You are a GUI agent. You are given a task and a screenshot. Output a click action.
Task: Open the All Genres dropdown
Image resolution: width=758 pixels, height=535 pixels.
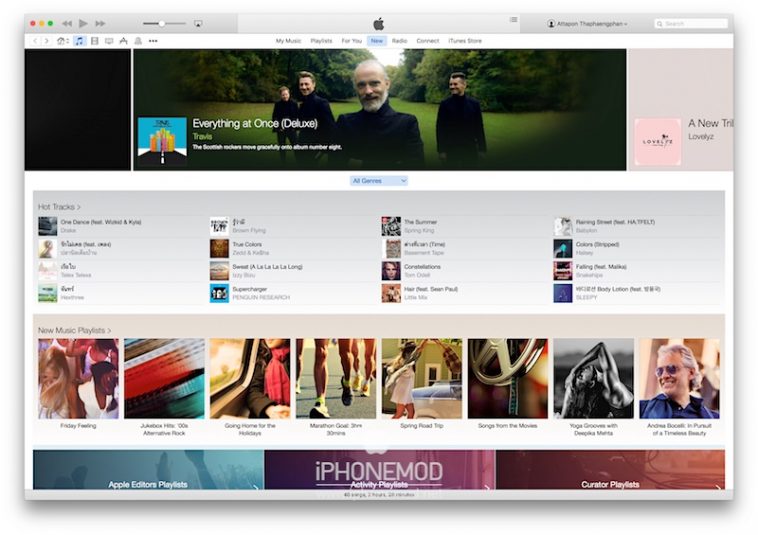point(379,181)
